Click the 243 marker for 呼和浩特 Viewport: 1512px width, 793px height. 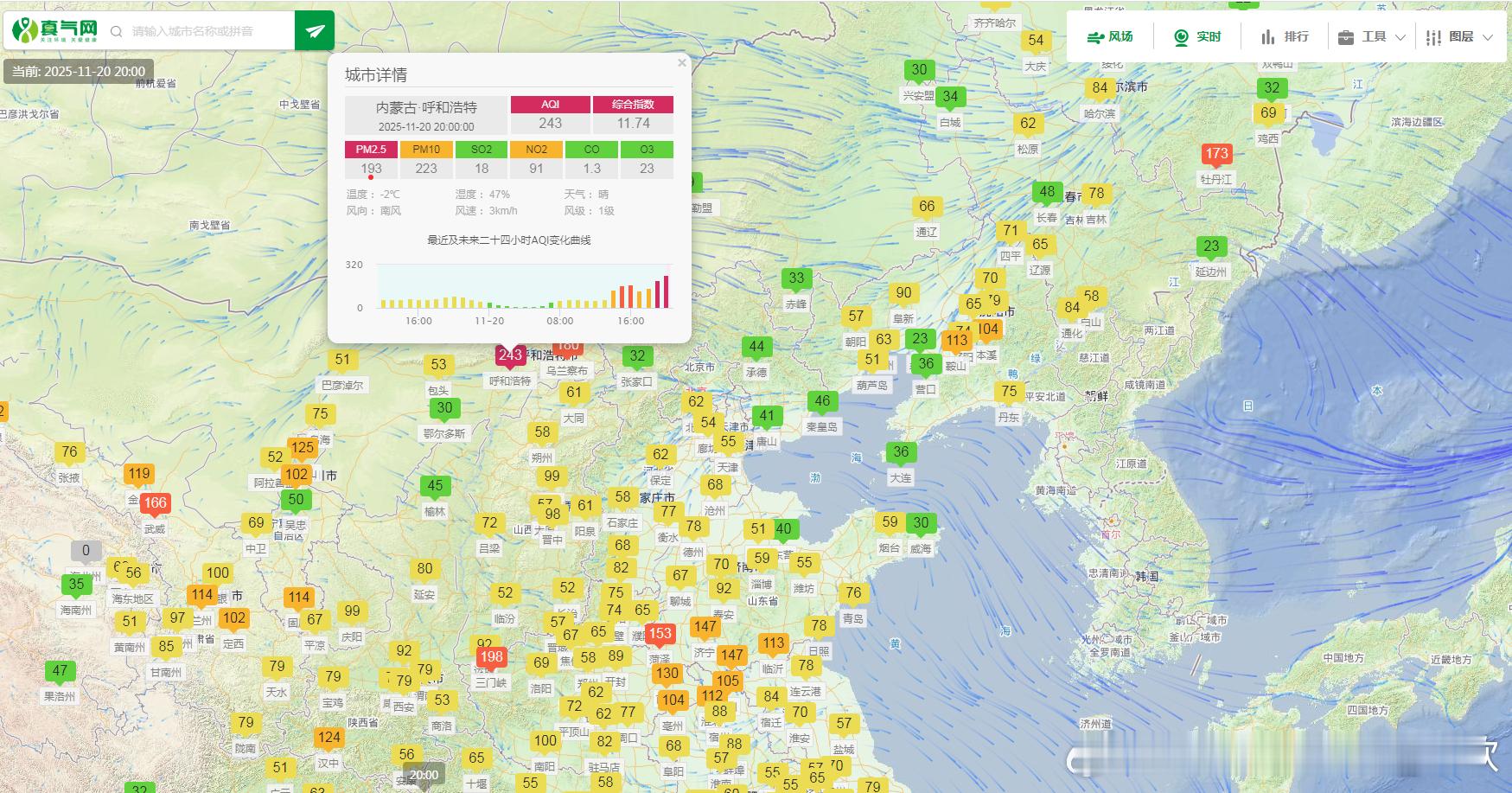pos(510,355)
